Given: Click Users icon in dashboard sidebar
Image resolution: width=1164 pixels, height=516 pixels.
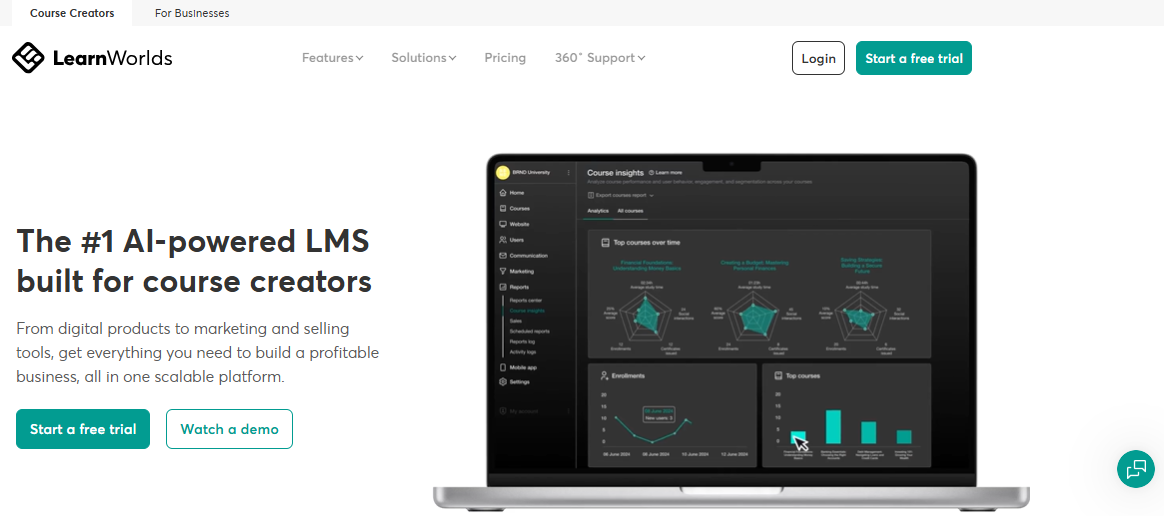Looking at the screenshot, I should [503, 240].
